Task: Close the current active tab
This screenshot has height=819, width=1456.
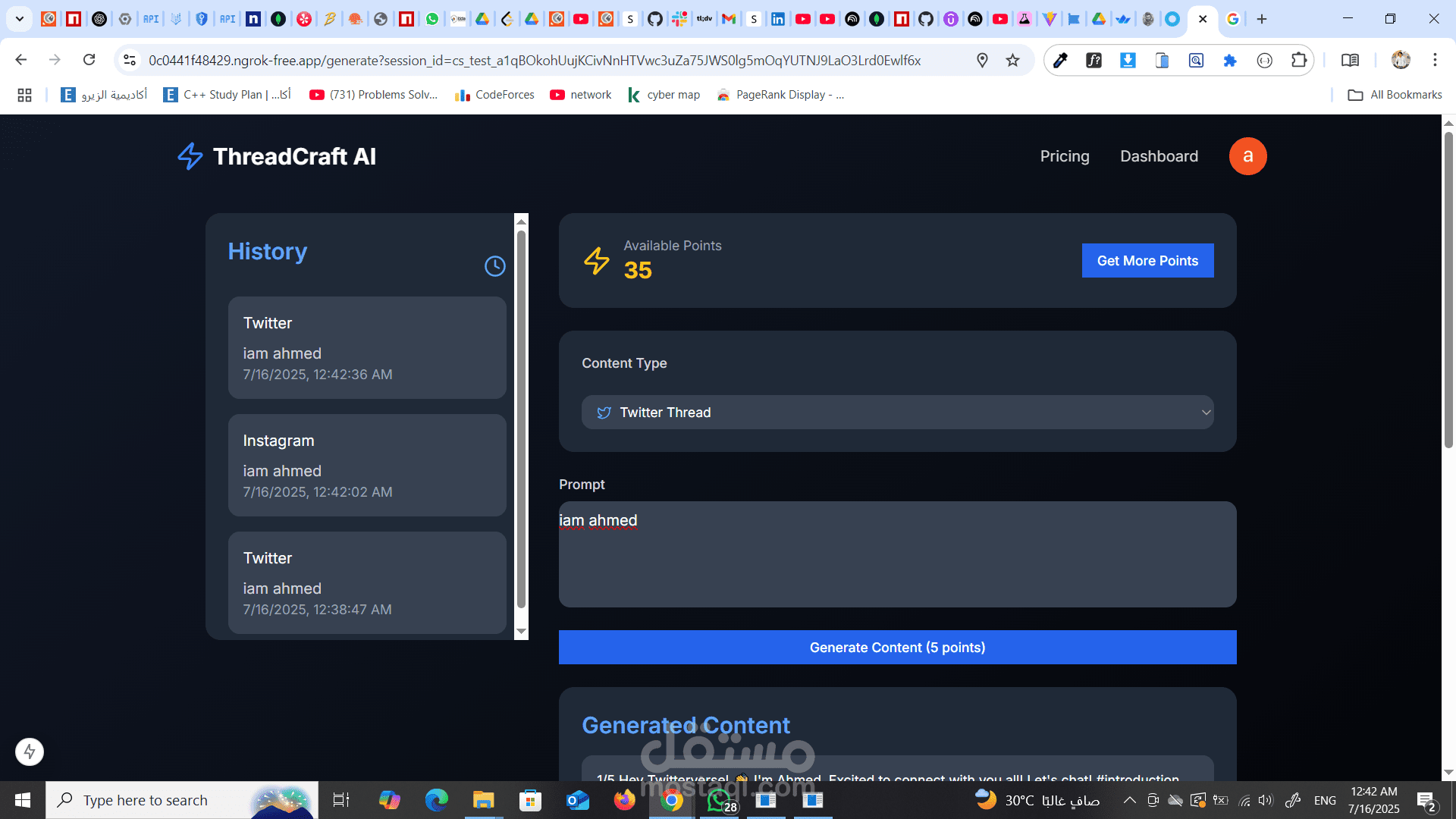Action: pos(1203,19)
